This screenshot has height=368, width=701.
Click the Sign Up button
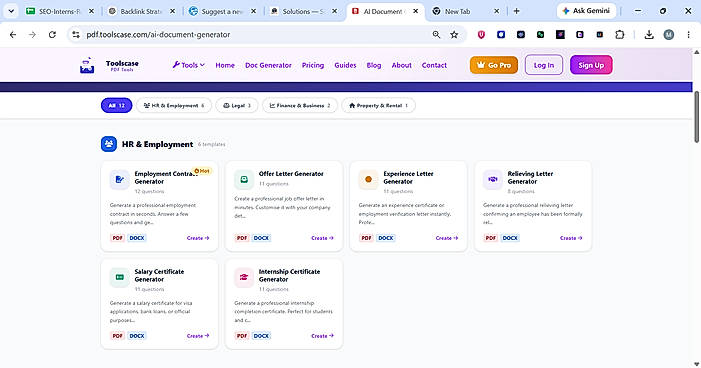coord(591,65)
